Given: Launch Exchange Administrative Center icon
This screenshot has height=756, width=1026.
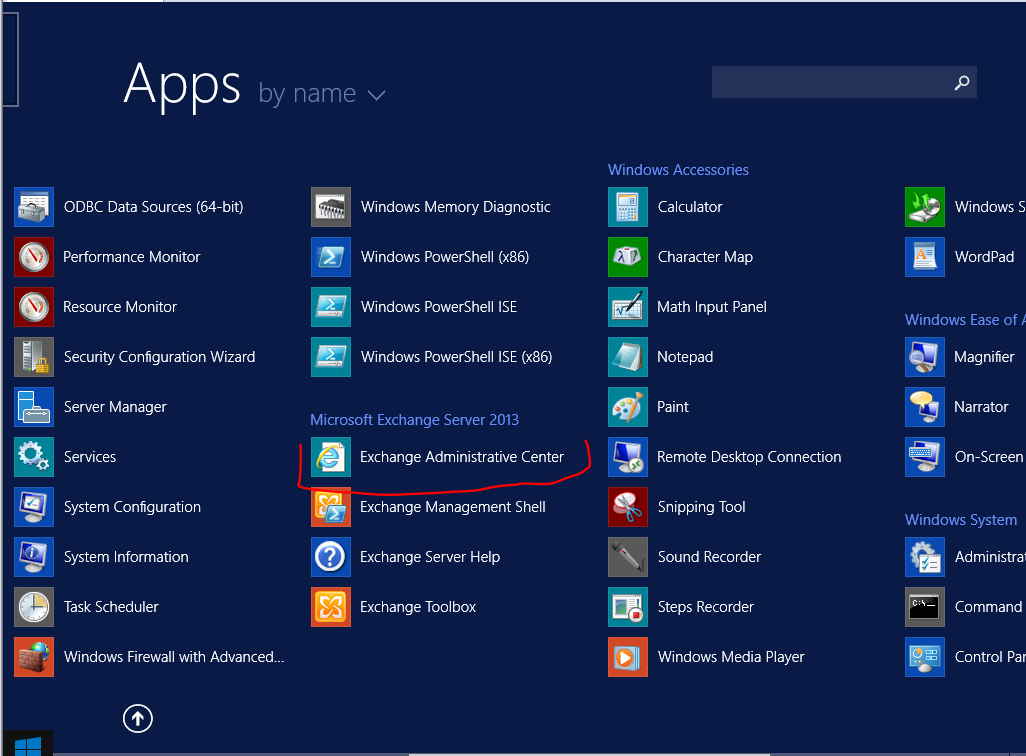Looking at the screenshot, I should [x=331, y=457].
